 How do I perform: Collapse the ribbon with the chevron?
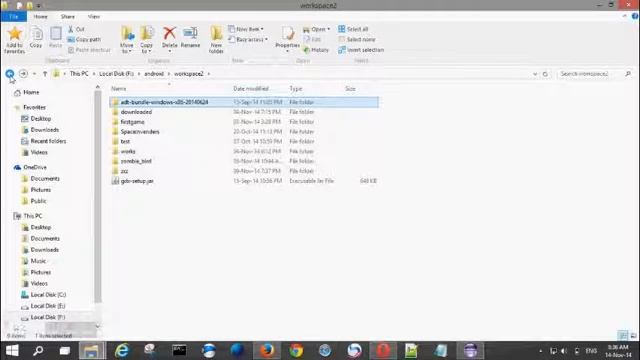(x=624, y=16)
